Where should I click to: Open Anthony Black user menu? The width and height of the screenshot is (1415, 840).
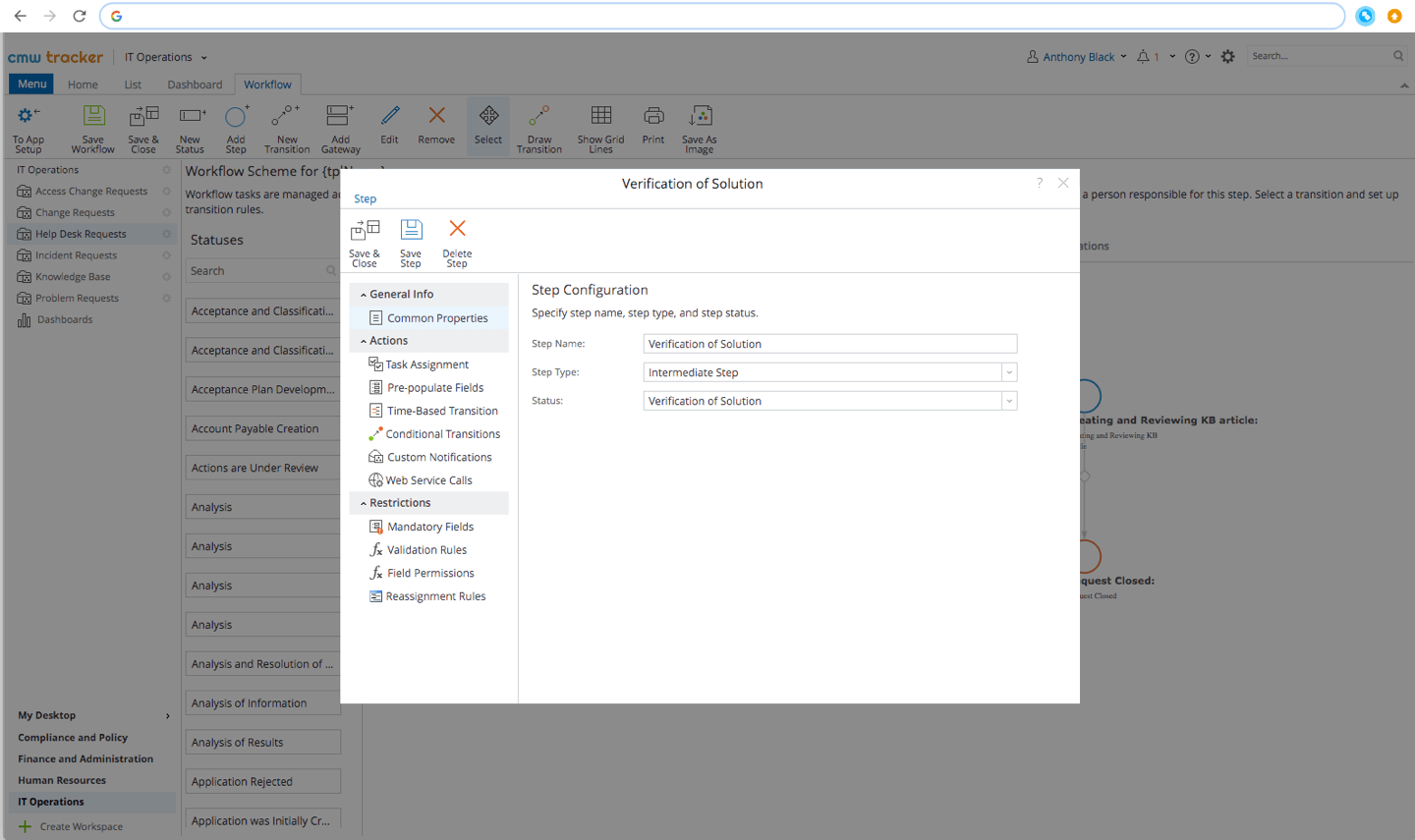1077,57
